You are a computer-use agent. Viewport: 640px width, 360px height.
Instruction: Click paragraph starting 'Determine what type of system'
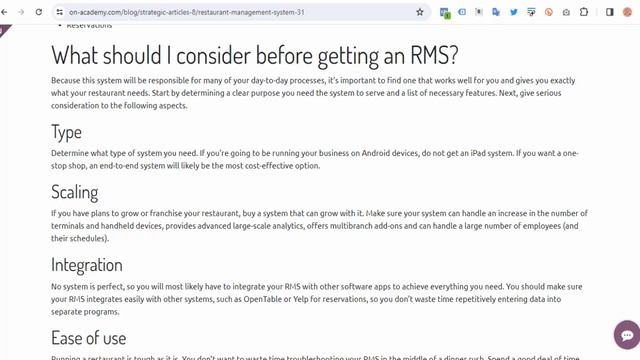coord(315,160)
